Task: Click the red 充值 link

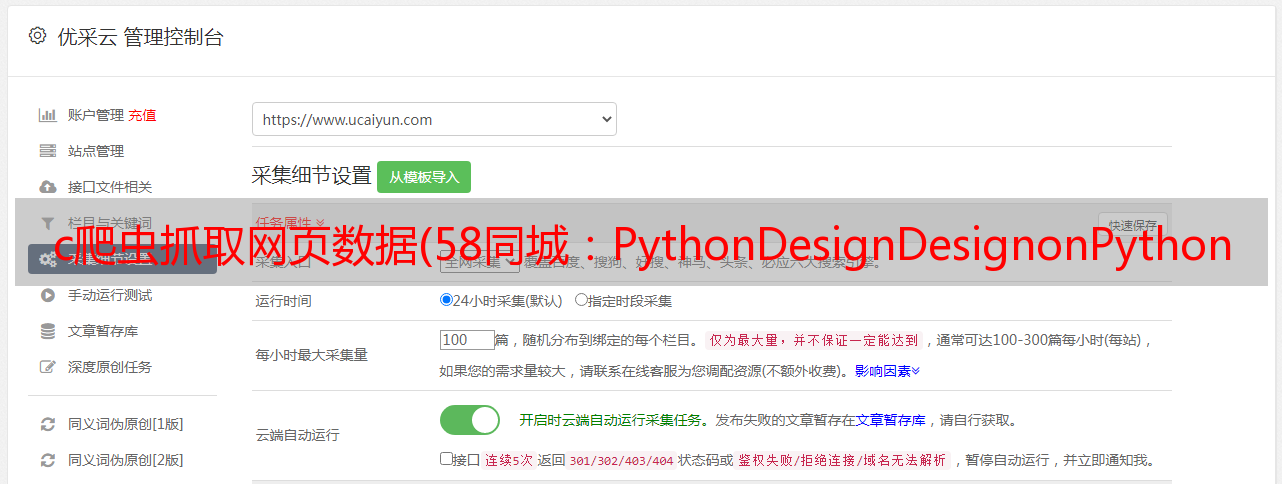Action: click(142, 115)
